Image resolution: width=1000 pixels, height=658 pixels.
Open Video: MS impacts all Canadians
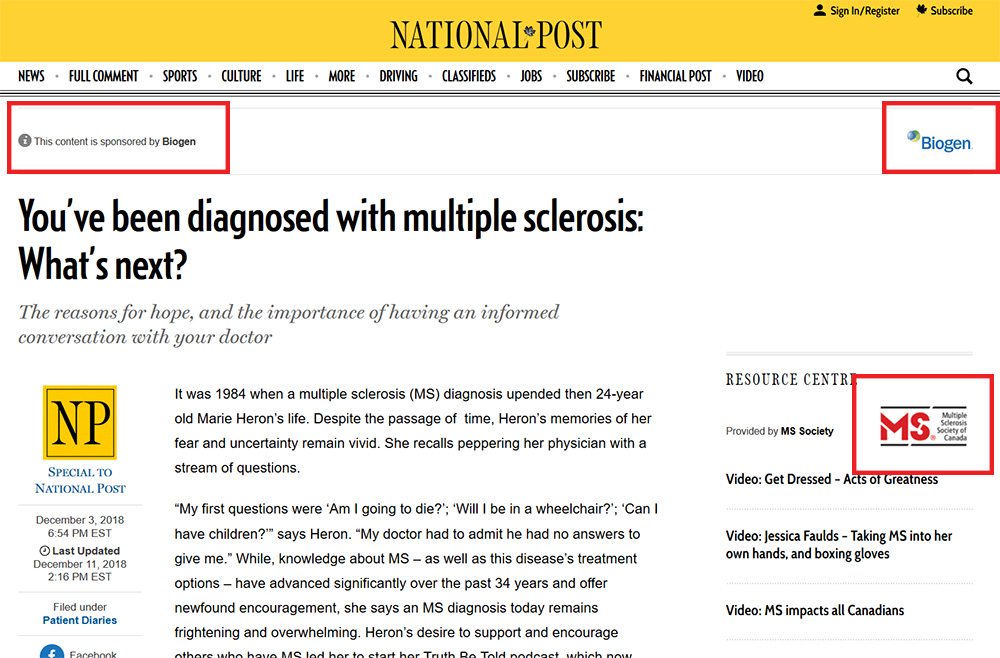[x=814, y=611]
